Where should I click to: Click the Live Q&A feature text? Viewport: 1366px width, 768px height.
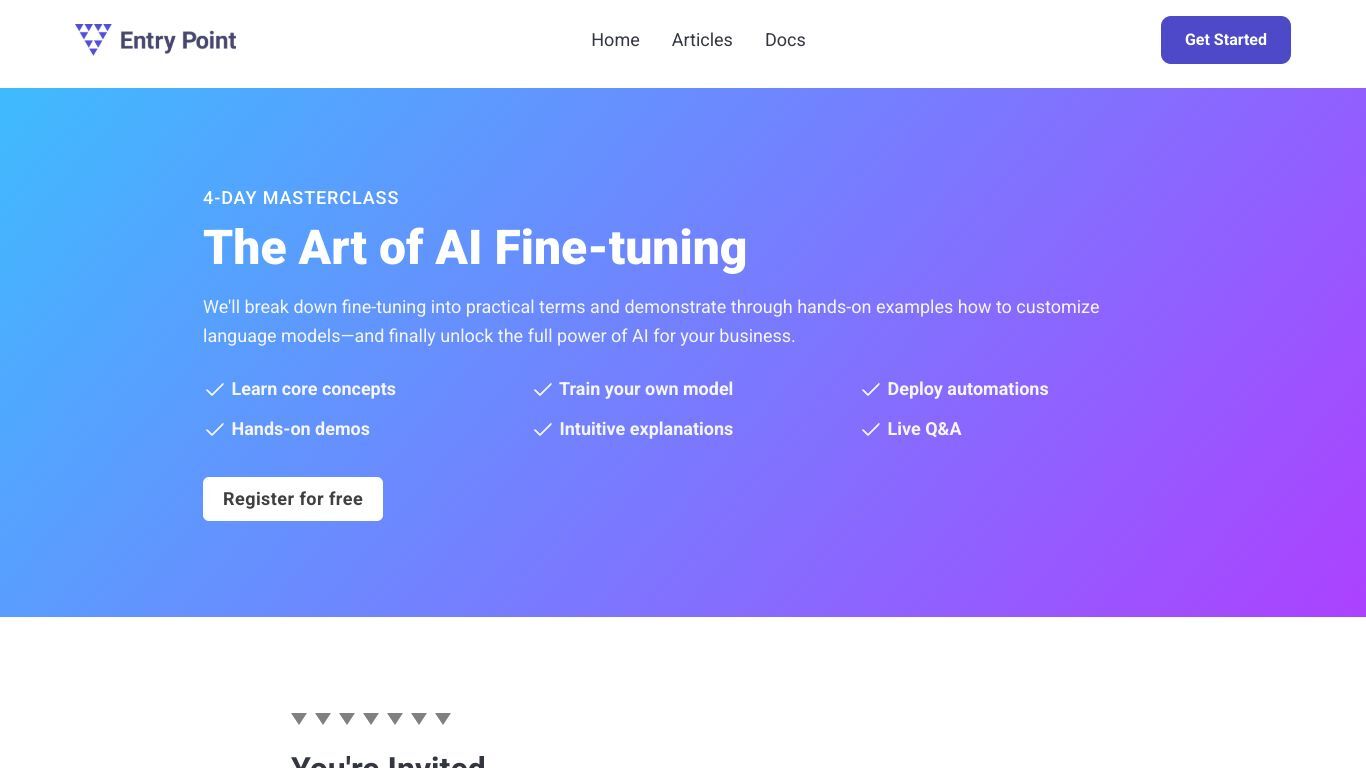coord(924,429)
